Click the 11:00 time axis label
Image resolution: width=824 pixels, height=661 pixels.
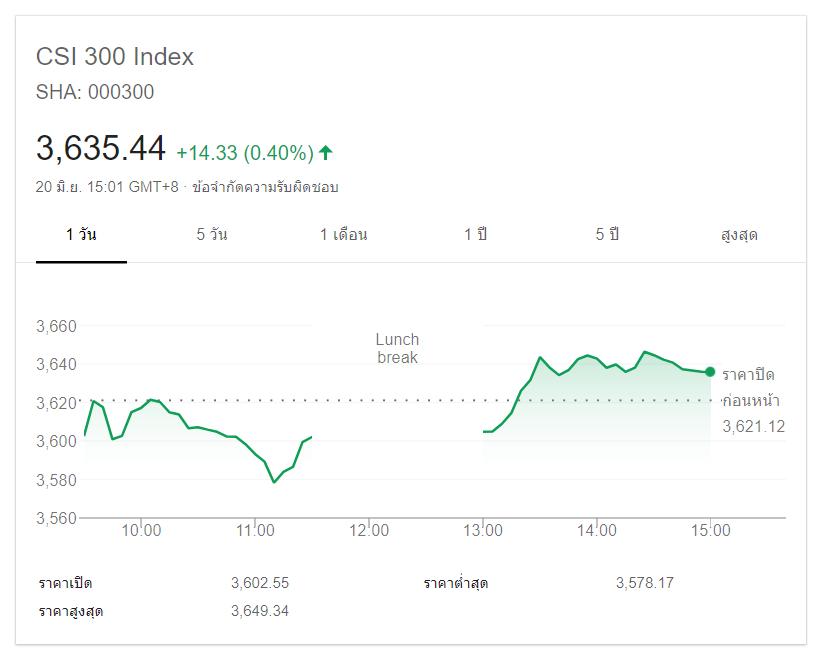(256, 530)
